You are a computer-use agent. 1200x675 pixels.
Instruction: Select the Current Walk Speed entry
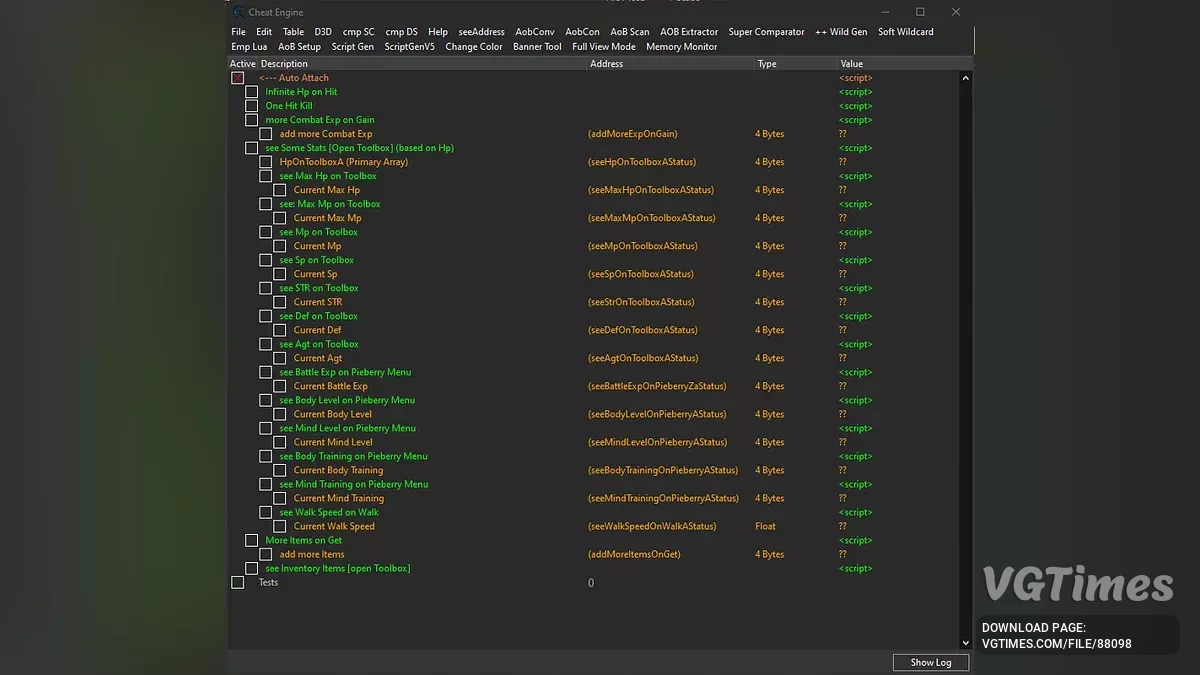[x=334, y=526]
